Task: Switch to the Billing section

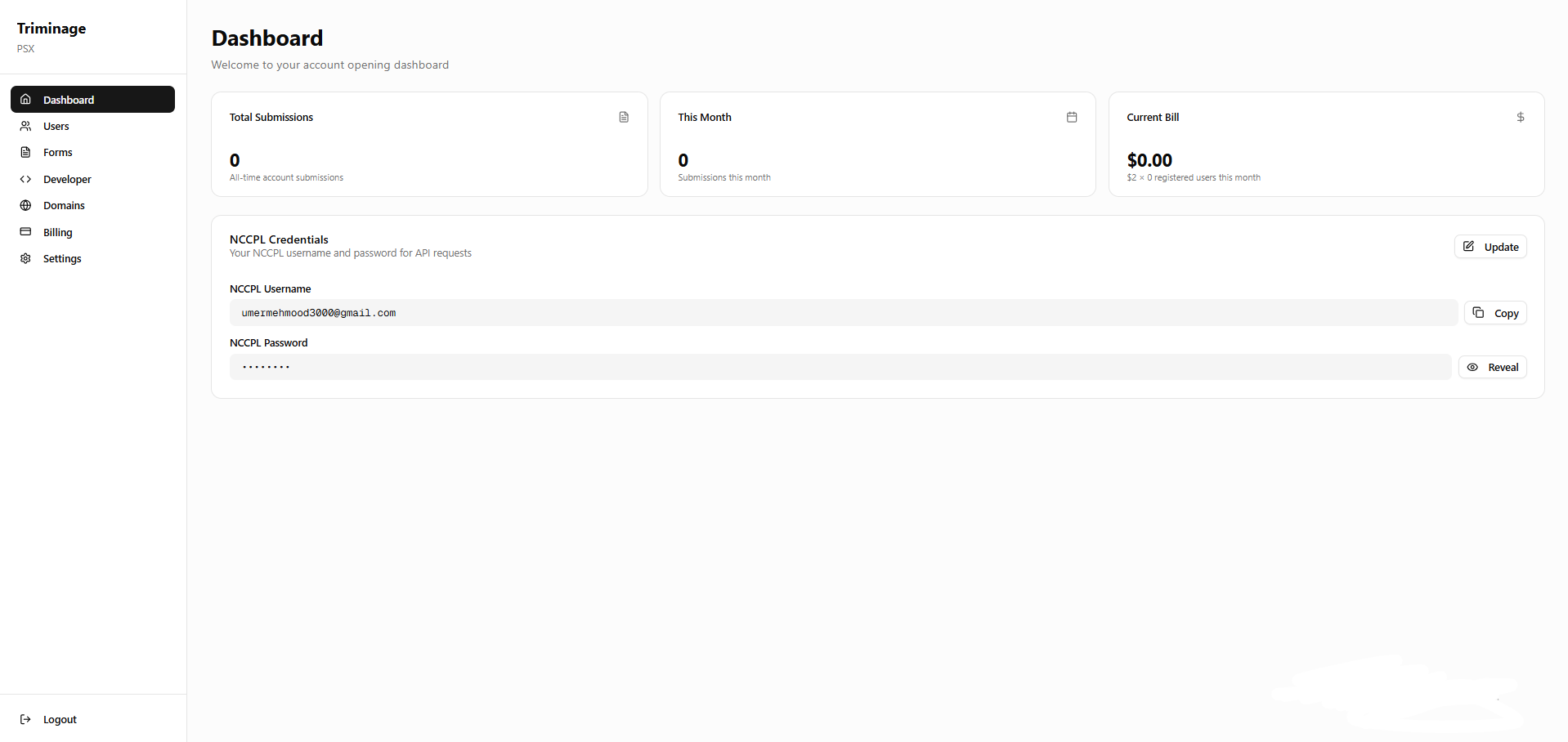Action: 57,231
